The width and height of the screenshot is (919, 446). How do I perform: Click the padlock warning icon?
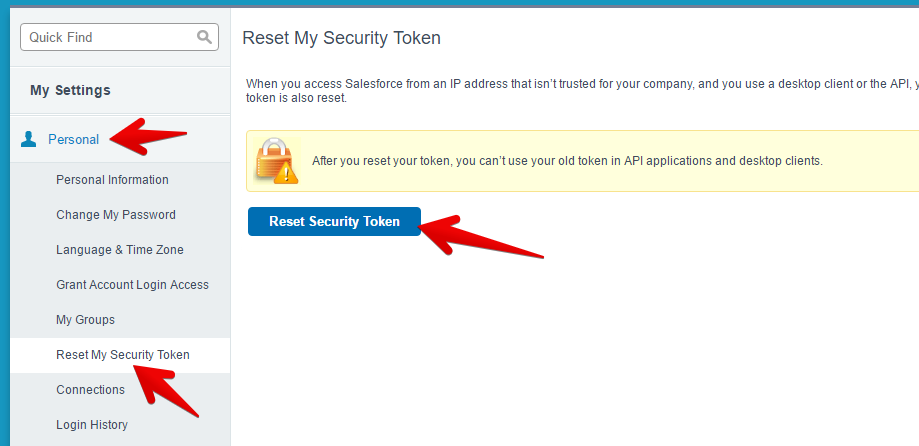point(276,161)
